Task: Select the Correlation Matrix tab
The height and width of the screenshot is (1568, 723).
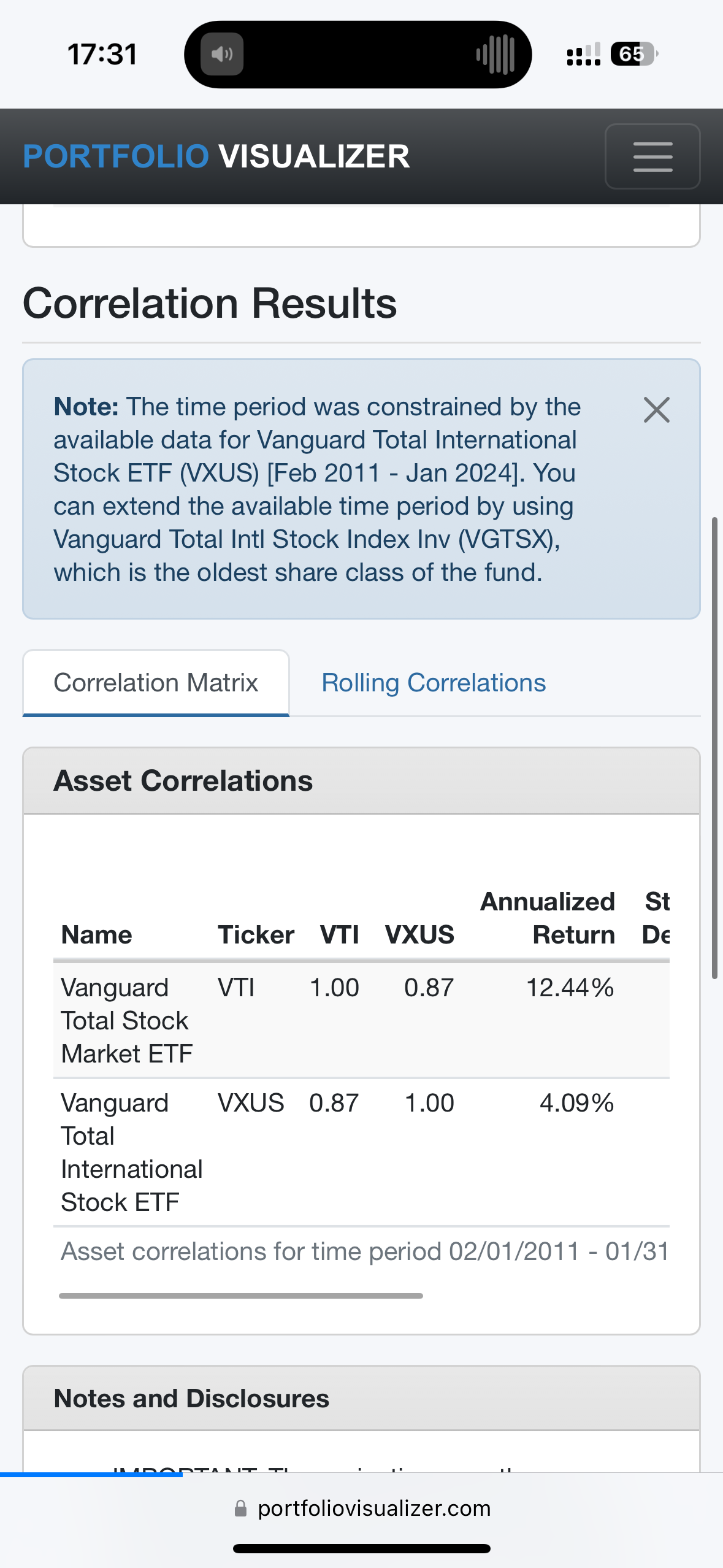Action: 156,683
